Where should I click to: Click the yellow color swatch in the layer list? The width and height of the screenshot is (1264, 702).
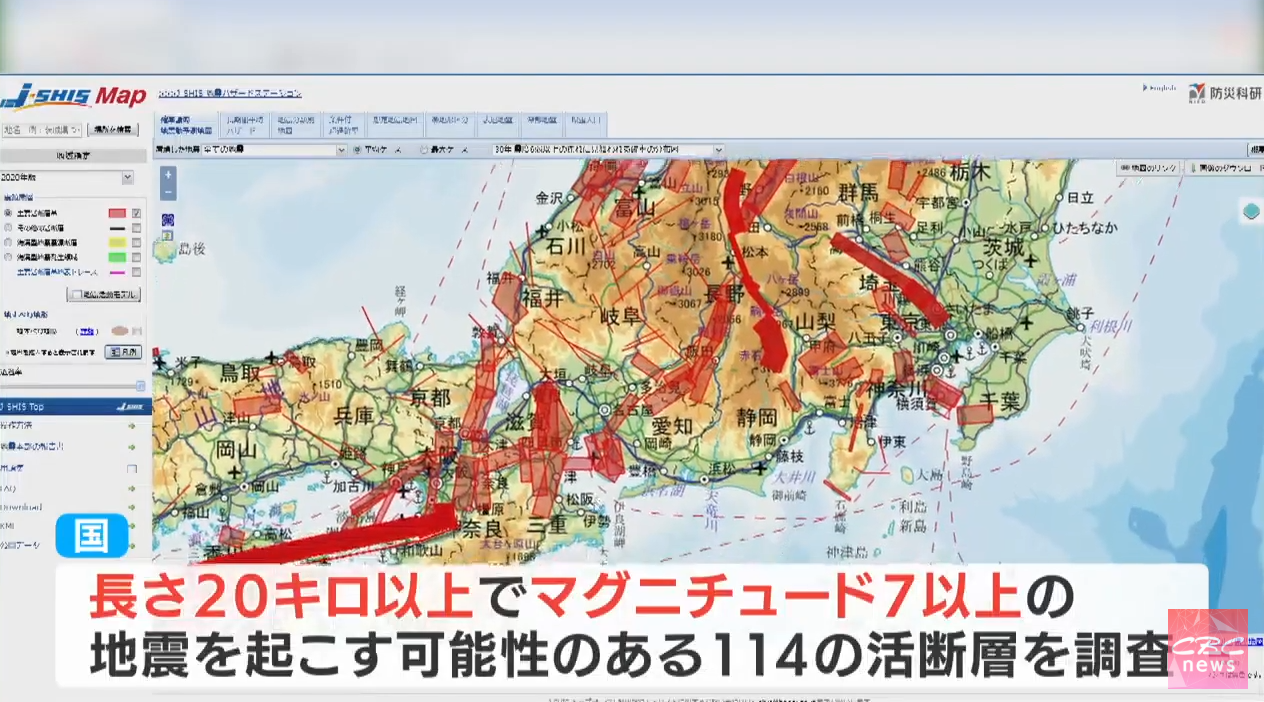click(116, 242)
